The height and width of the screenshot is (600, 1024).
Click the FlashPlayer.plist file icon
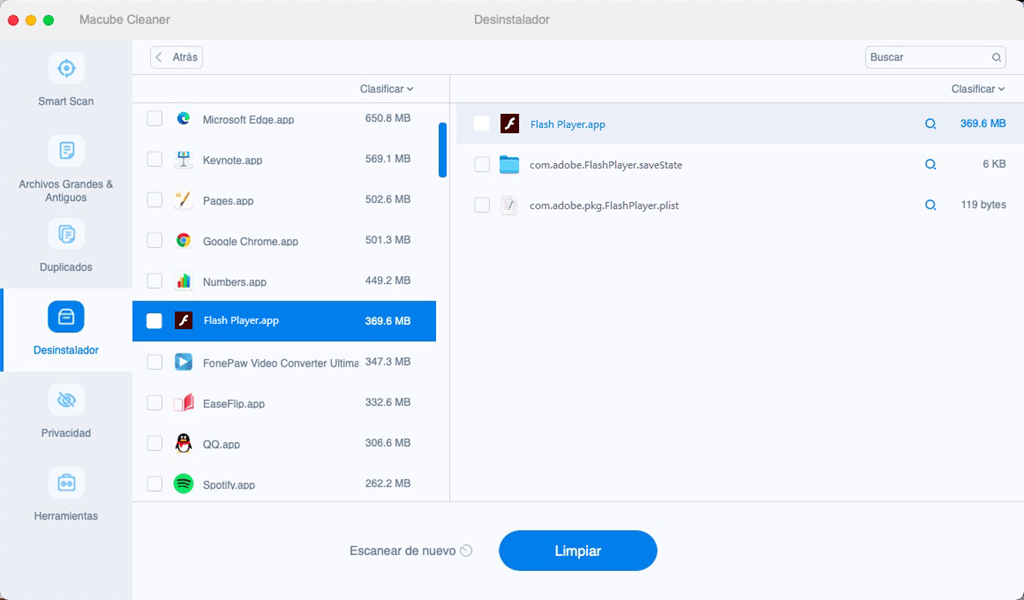tap(509, 205)
